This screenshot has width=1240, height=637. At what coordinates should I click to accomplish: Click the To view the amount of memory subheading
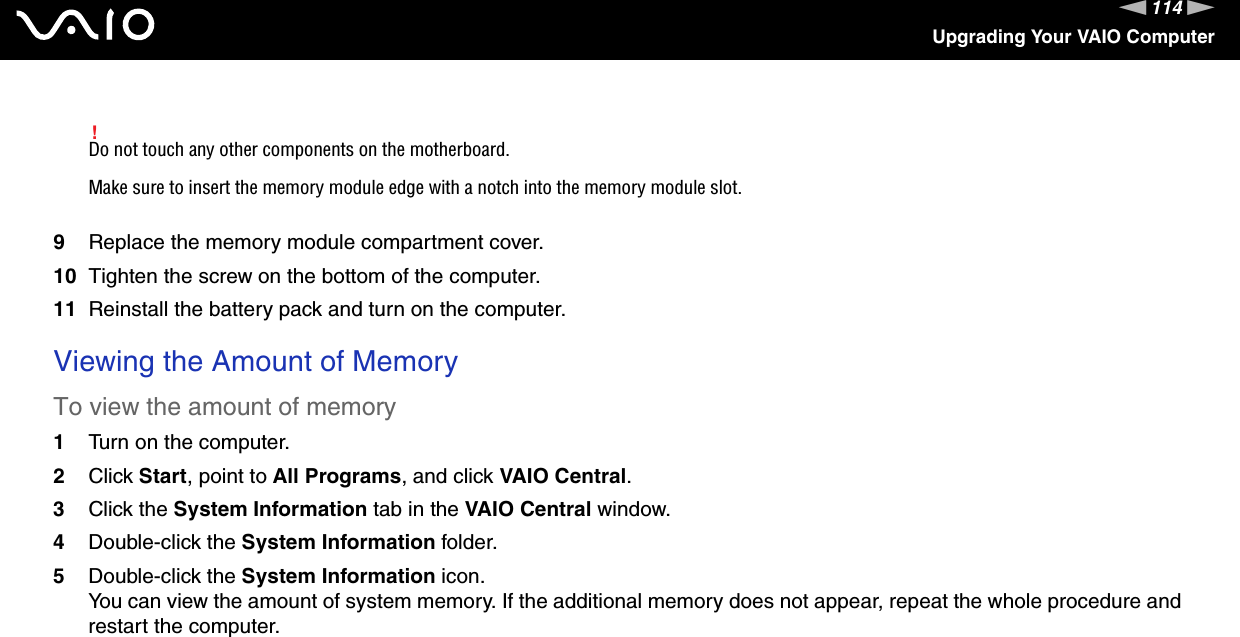225,407
